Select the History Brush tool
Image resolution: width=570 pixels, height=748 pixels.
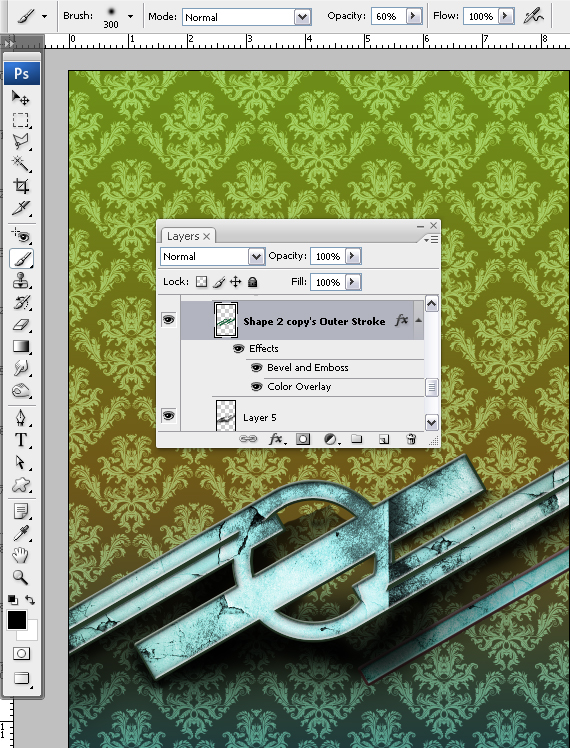(21, 302)
